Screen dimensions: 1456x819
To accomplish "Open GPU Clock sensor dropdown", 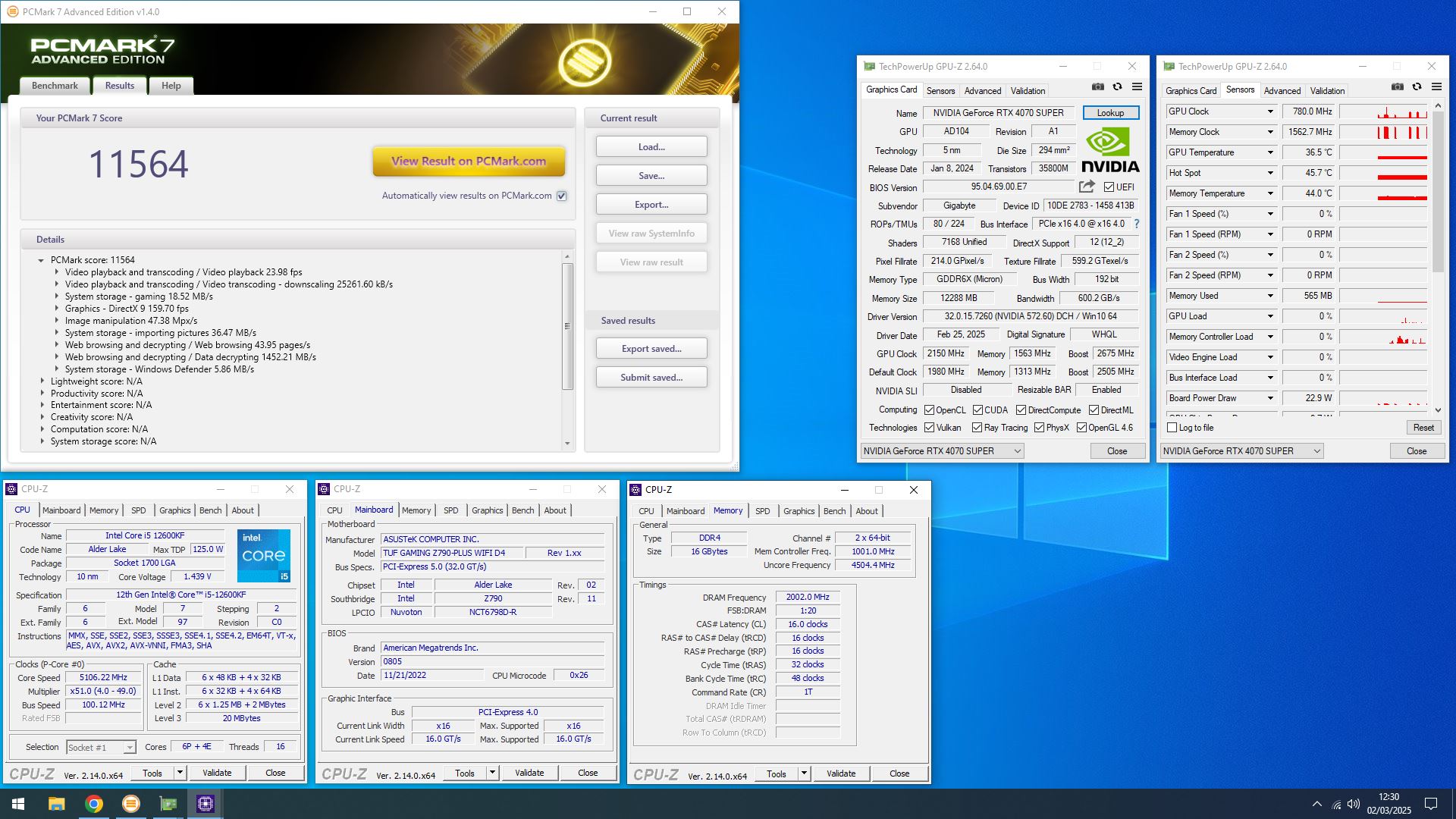I will coord(1270,111).
